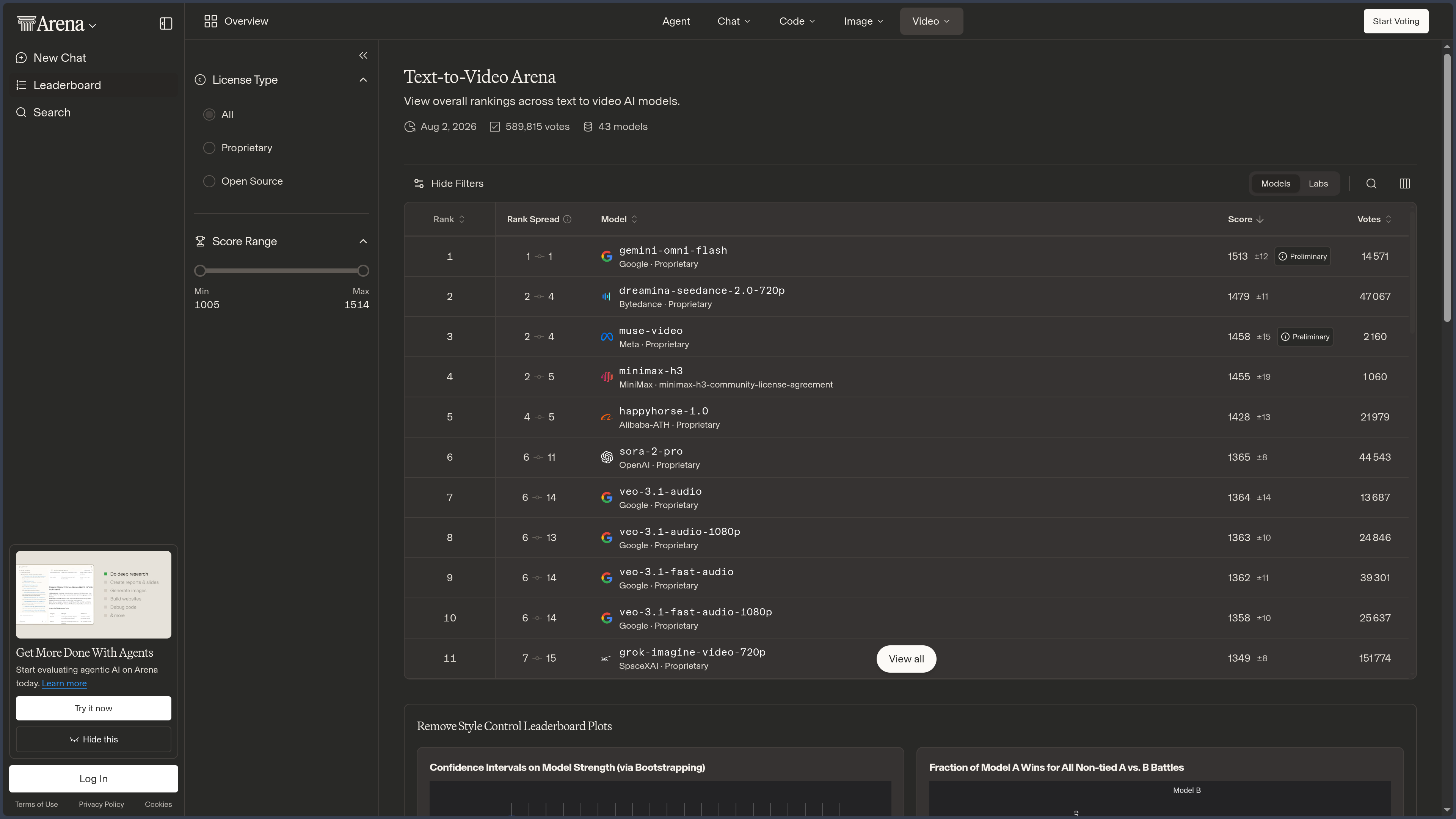Viewport: 1456px width, 819px height.
Task: Click Alibaba logo beside happyhorse-1.0
Action: (x=607, y=417)
